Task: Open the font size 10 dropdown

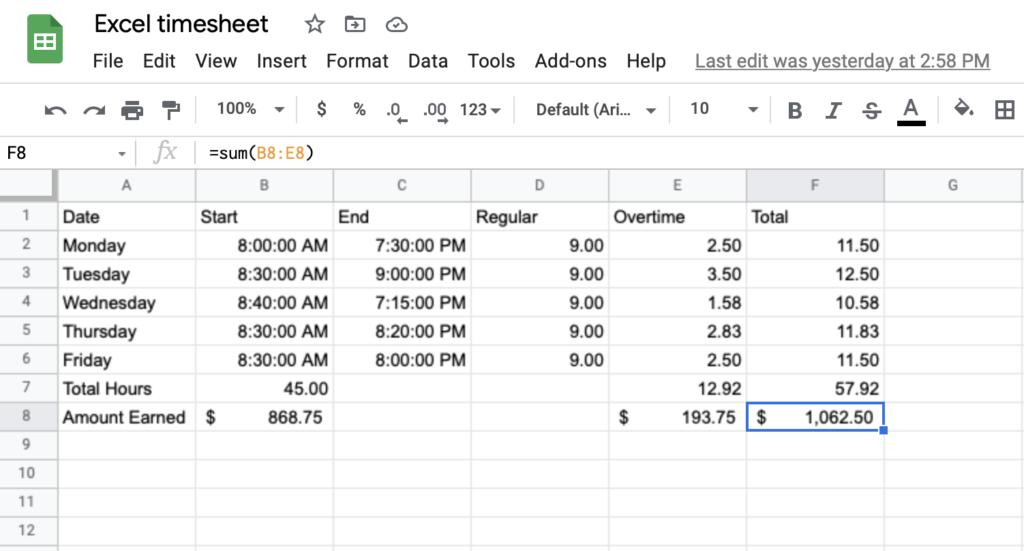Action: [x=724, y=110]
